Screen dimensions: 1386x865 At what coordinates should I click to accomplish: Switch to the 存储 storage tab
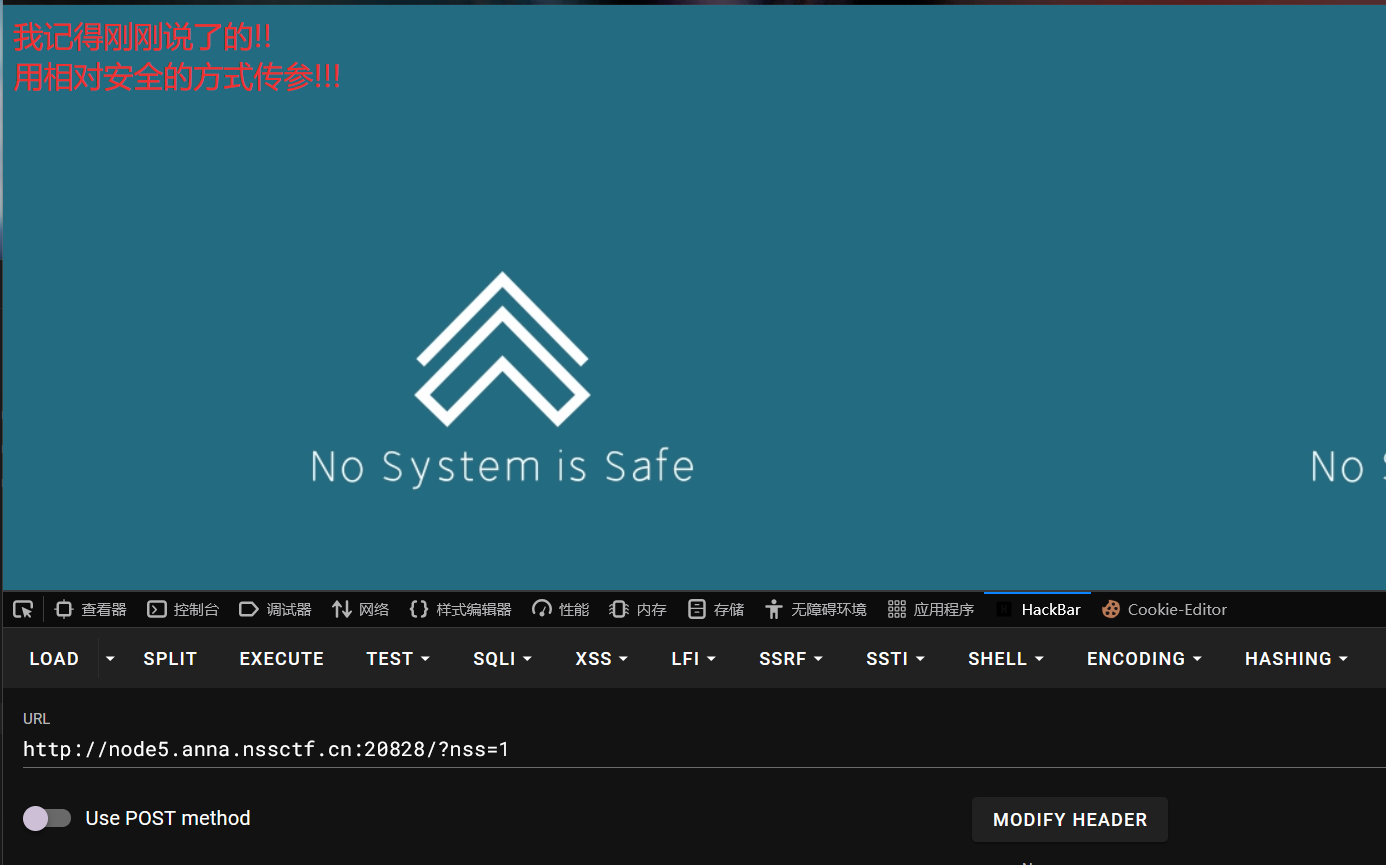(x=716, y=609)
